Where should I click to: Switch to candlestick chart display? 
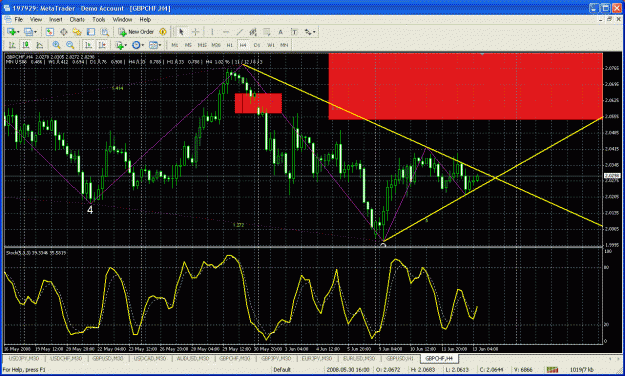click(x=26, y=45)
